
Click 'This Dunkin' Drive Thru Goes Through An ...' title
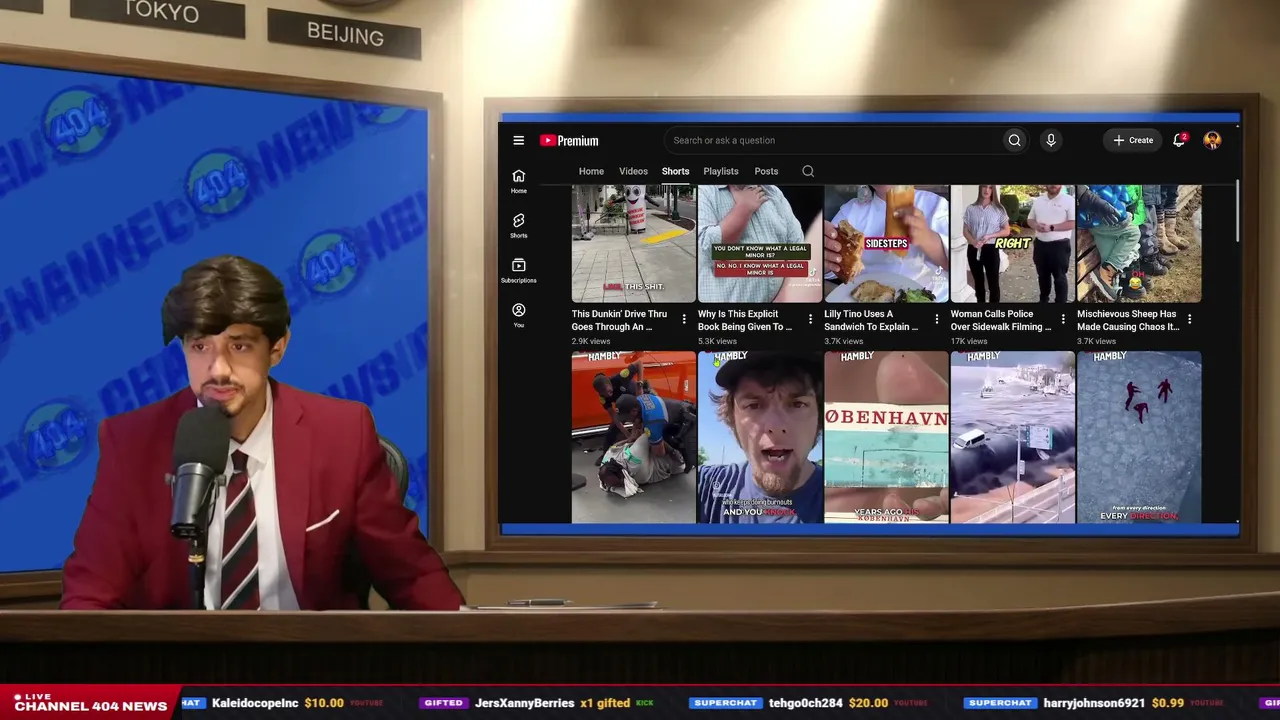619,320
